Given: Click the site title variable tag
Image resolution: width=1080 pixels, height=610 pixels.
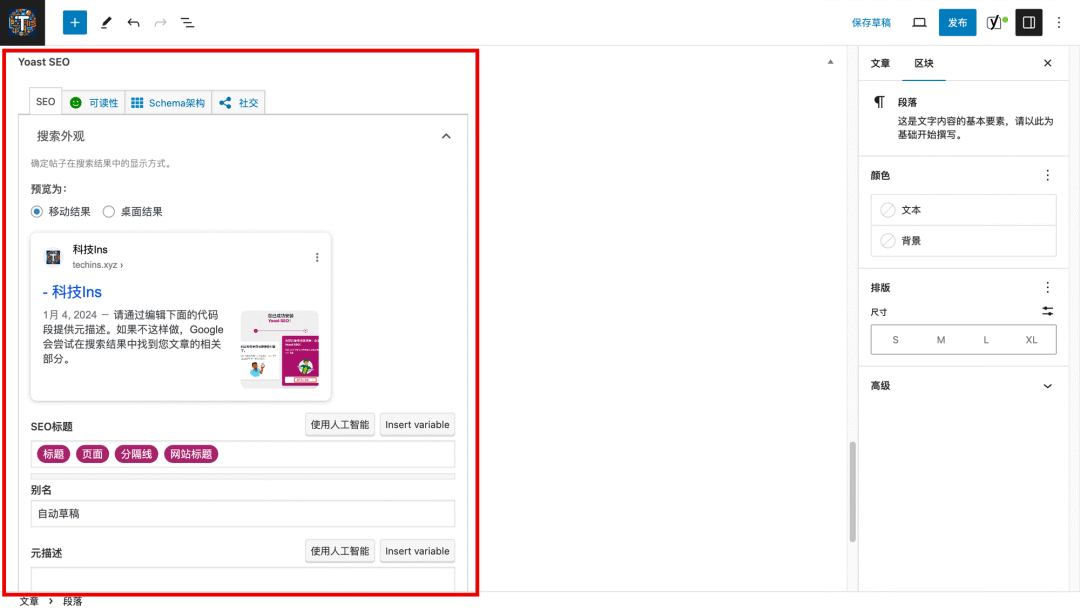Looking at the screenshot, I should [x=191, y=454].
